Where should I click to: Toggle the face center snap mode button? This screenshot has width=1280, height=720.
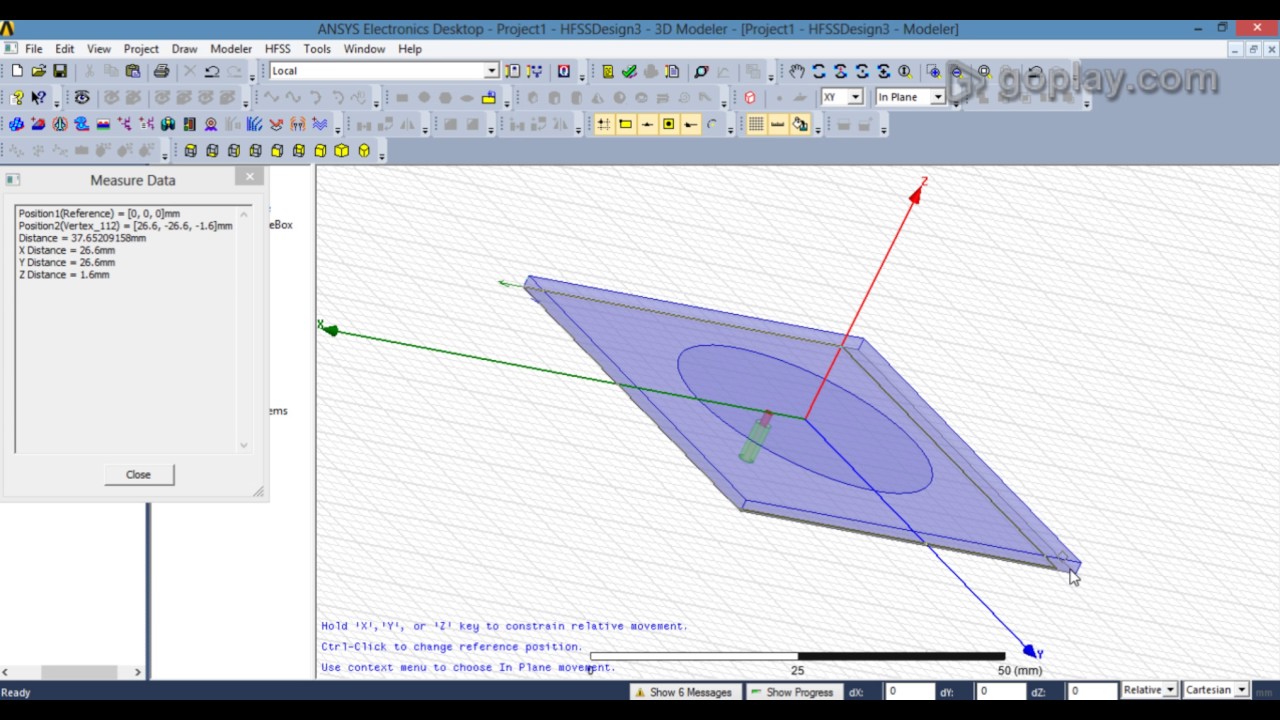[669, 124]
